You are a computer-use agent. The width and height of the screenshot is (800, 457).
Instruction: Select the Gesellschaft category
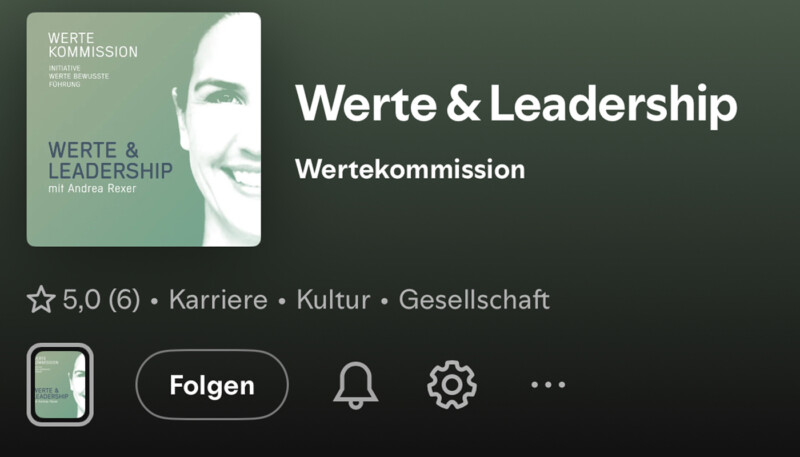(474, 299)
